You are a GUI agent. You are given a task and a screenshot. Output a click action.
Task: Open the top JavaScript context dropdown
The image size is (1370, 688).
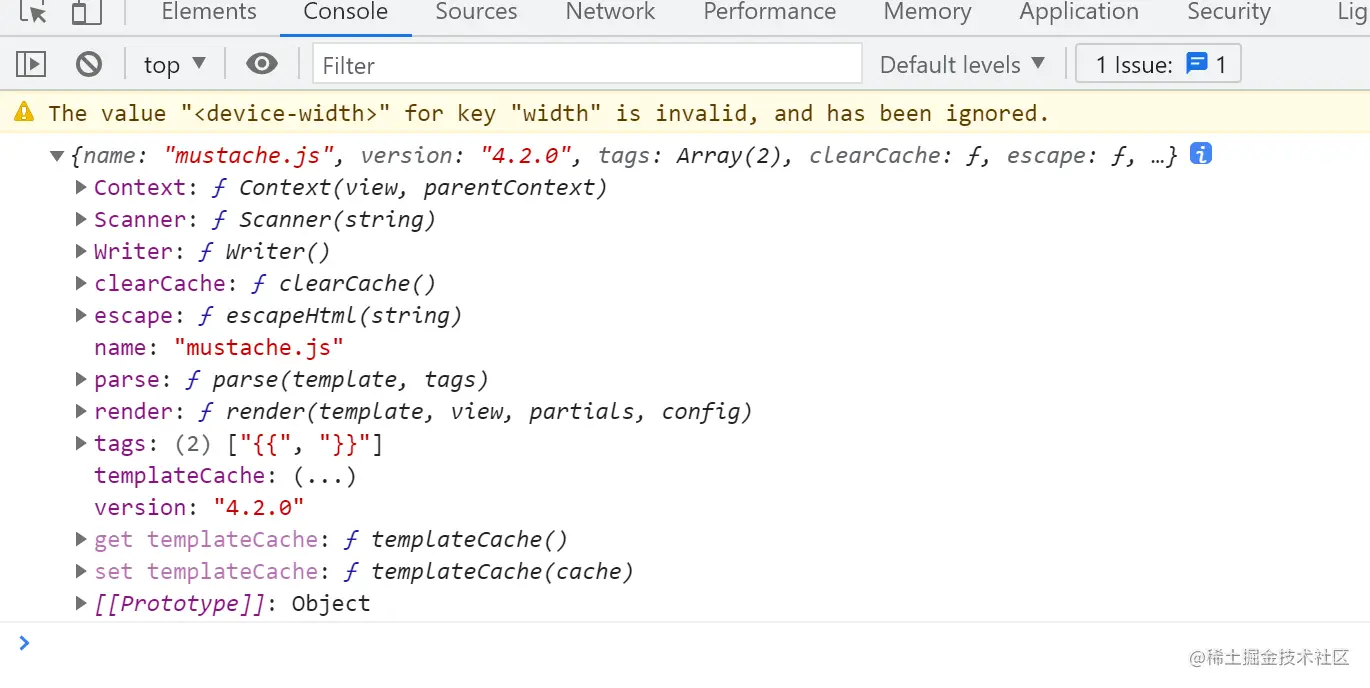pyautogui.click(x=174, y=65)
